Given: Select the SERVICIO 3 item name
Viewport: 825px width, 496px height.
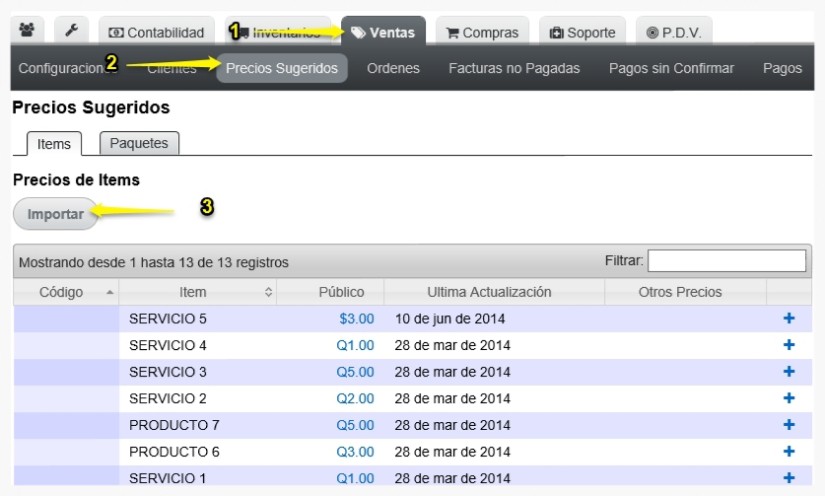Looking at the screenshot, I should (168, 372).
